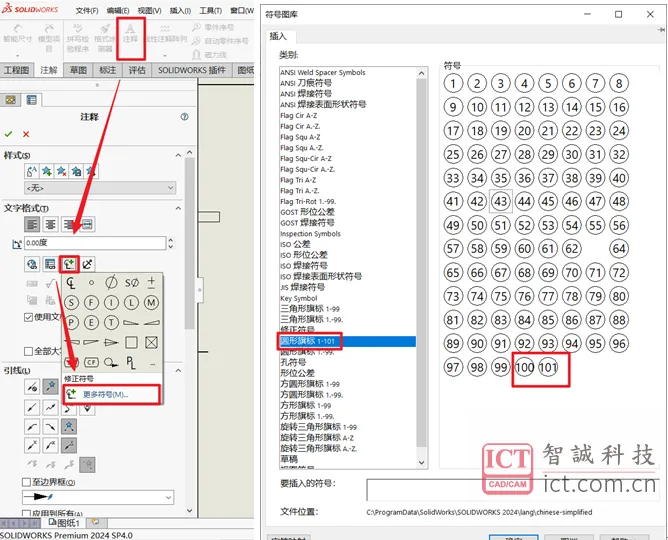Click the Spell Checker (拼写检验程序) tool

(78, 37)
